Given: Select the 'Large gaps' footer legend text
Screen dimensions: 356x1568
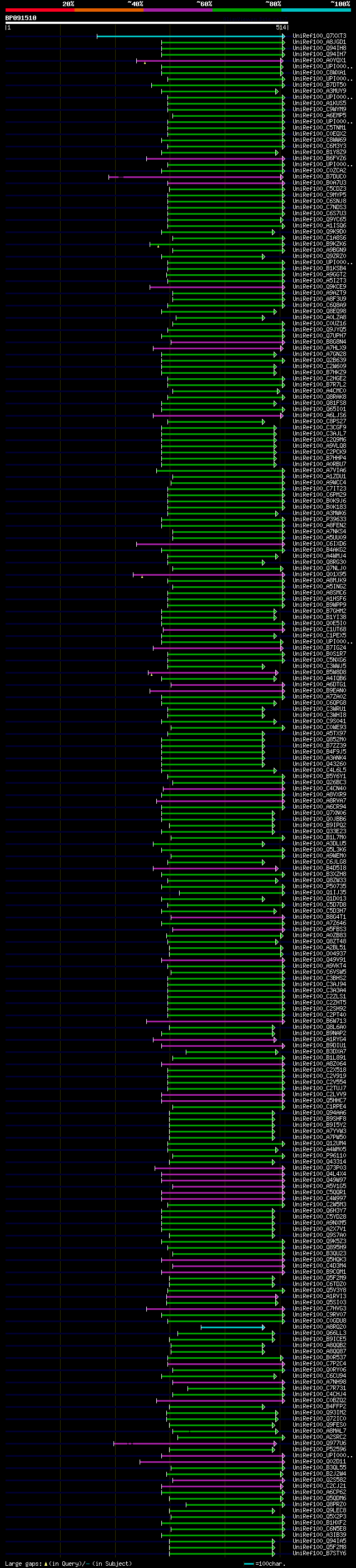Looking at the screenshot, I should pyautogui.click(x=24, y=1563).
